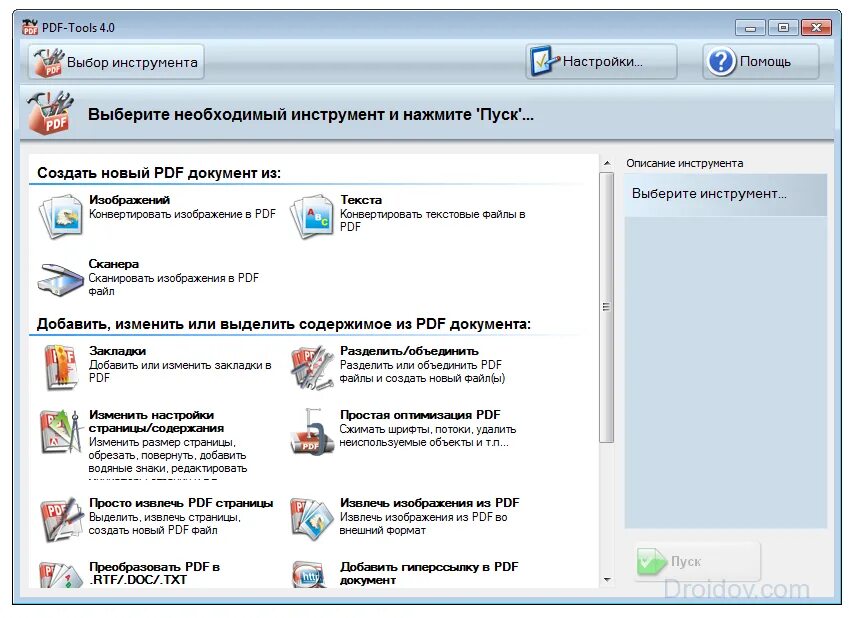Click scrollbar down arrow of tool list

[x=607, y=580]
